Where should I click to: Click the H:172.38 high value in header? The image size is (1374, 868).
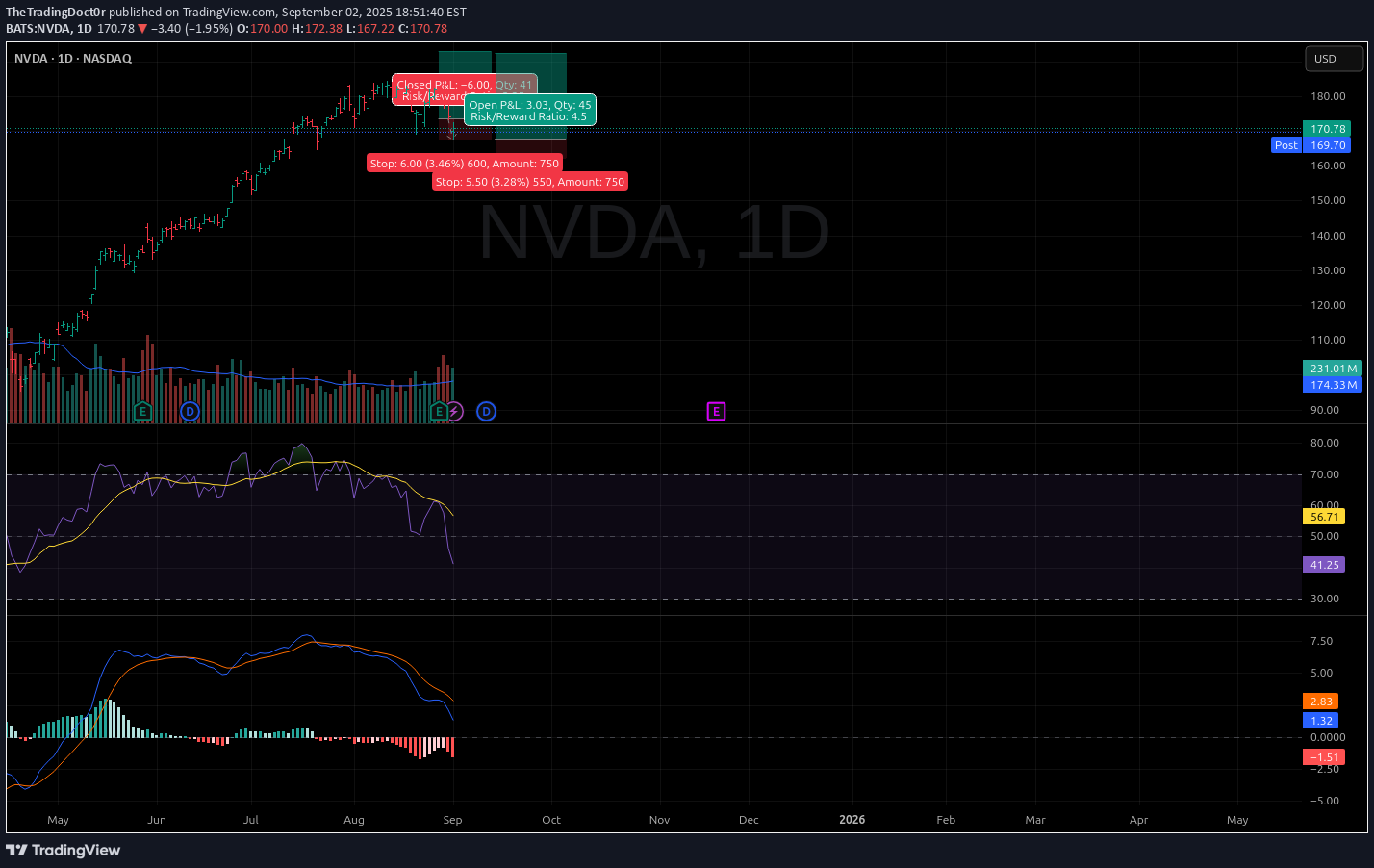[317, 29]
